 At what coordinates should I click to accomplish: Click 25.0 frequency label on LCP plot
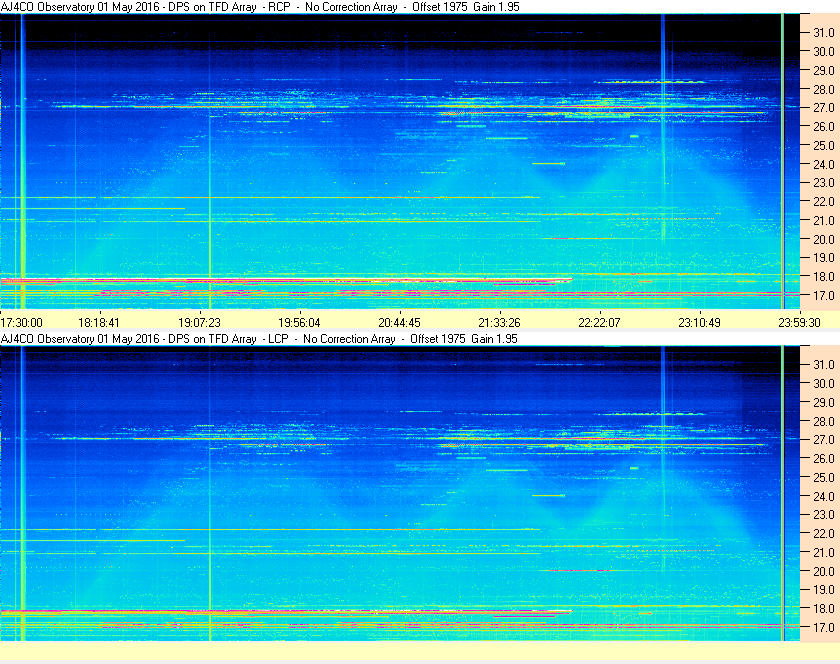(824, 477)
